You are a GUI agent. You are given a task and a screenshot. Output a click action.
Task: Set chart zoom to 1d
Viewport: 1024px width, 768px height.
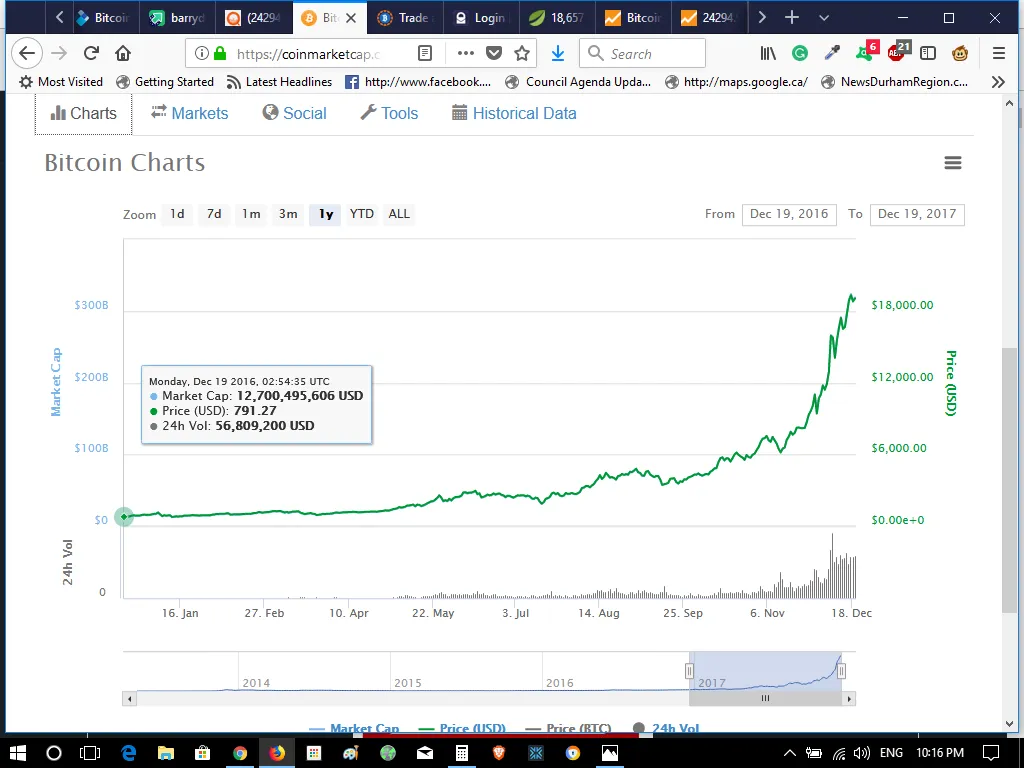177,214
